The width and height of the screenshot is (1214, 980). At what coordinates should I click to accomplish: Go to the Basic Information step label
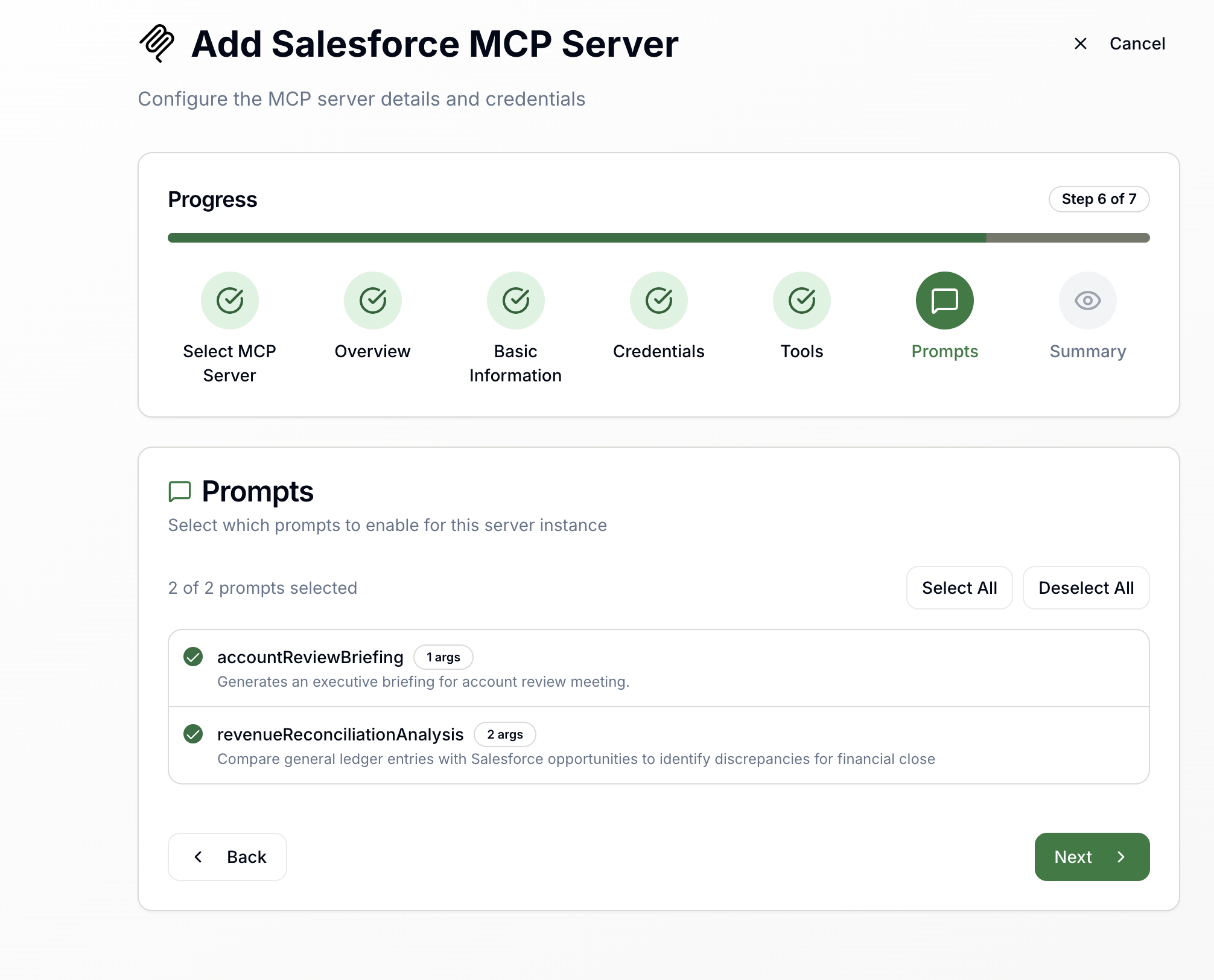coord(516,363)
